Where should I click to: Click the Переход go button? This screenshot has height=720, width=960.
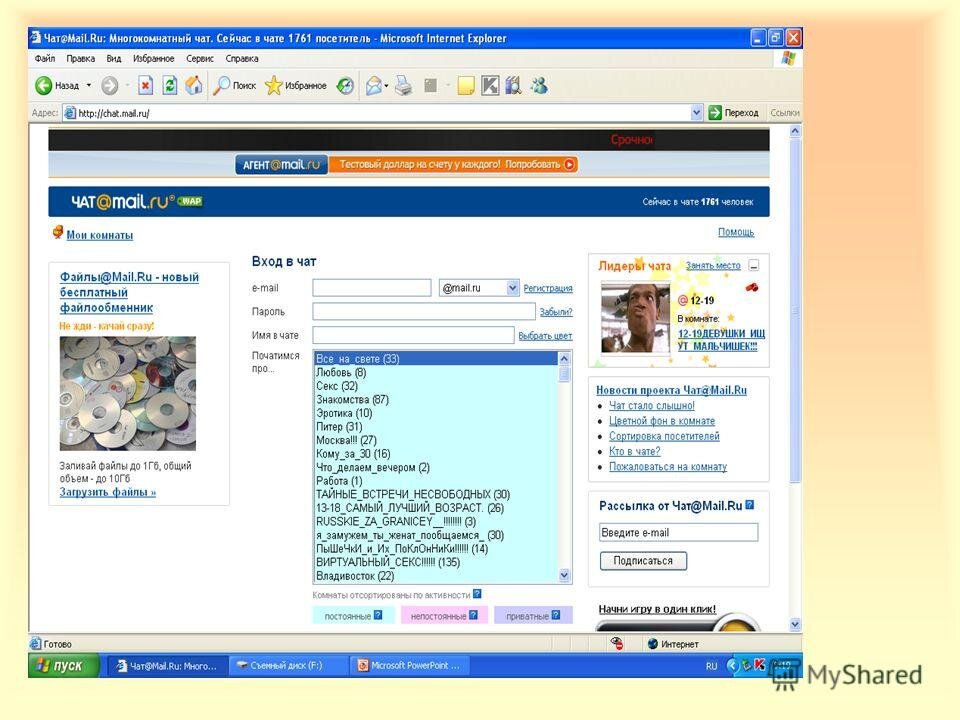(733, 113)
